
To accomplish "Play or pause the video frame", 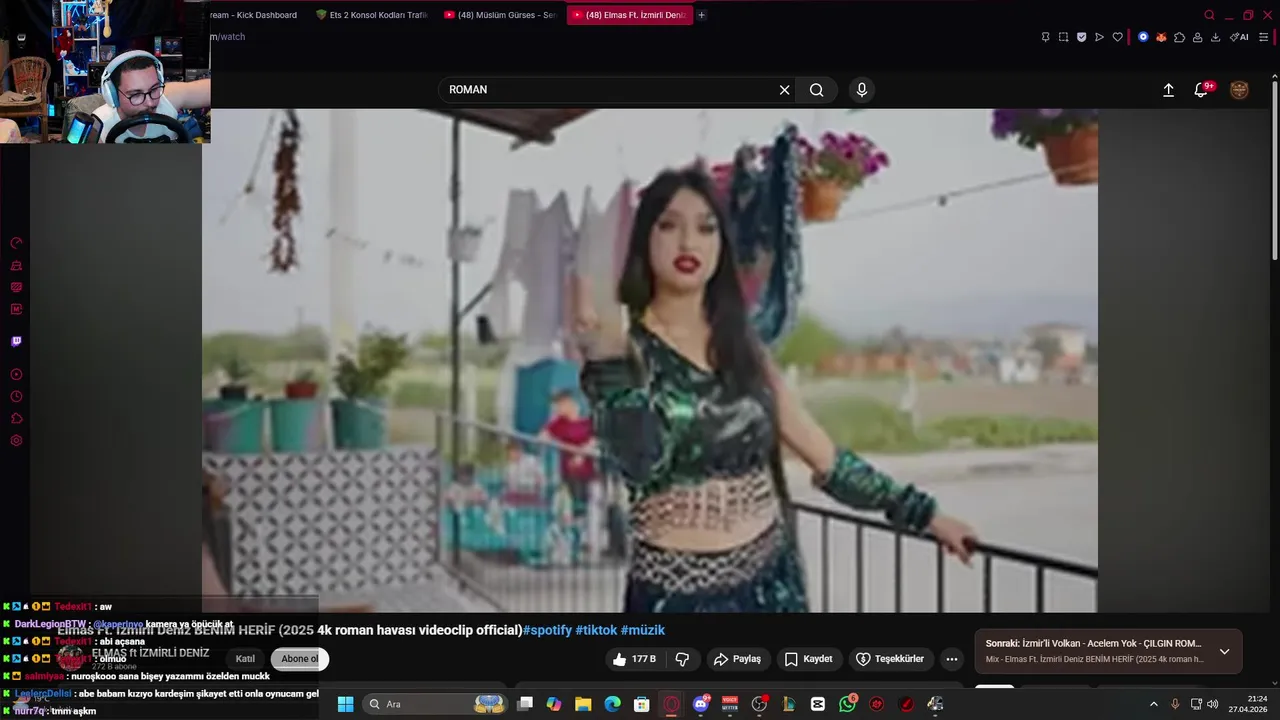I will pyautogui.click(x=650, y=360).
